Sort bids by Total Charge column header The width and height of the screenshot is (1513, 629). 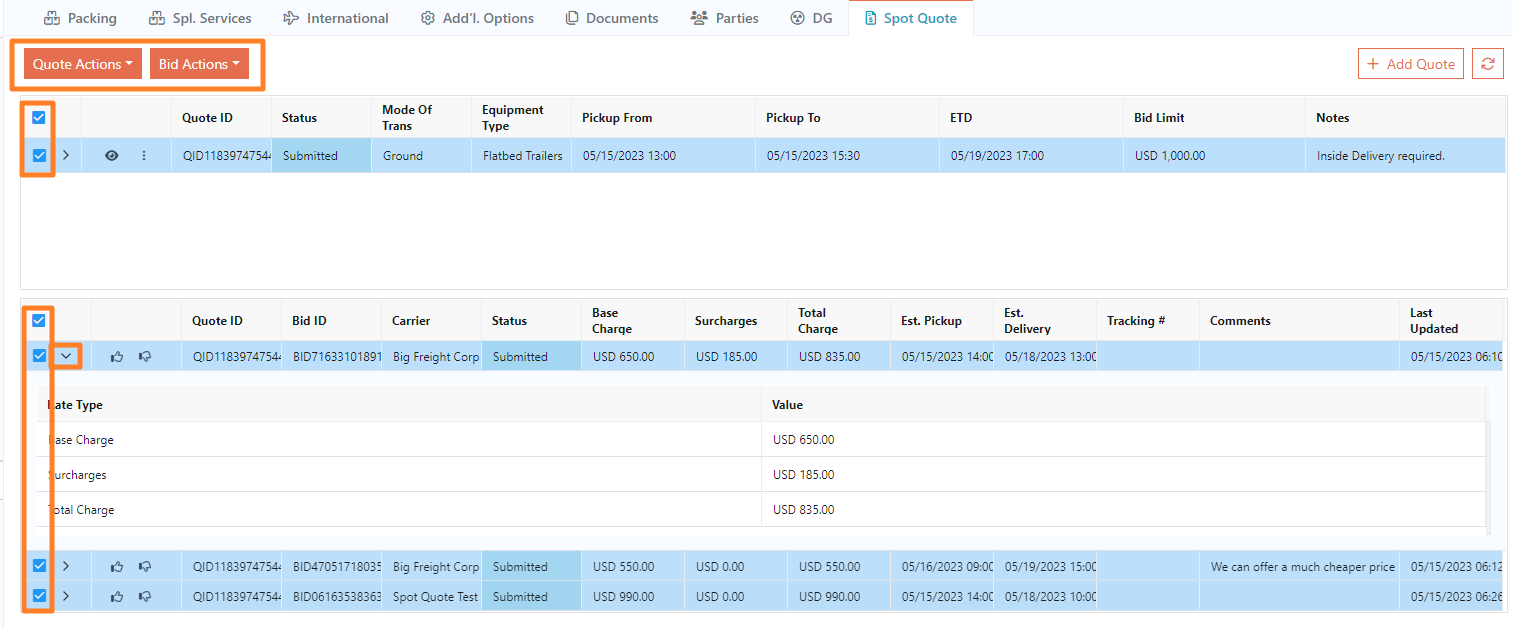838,321
